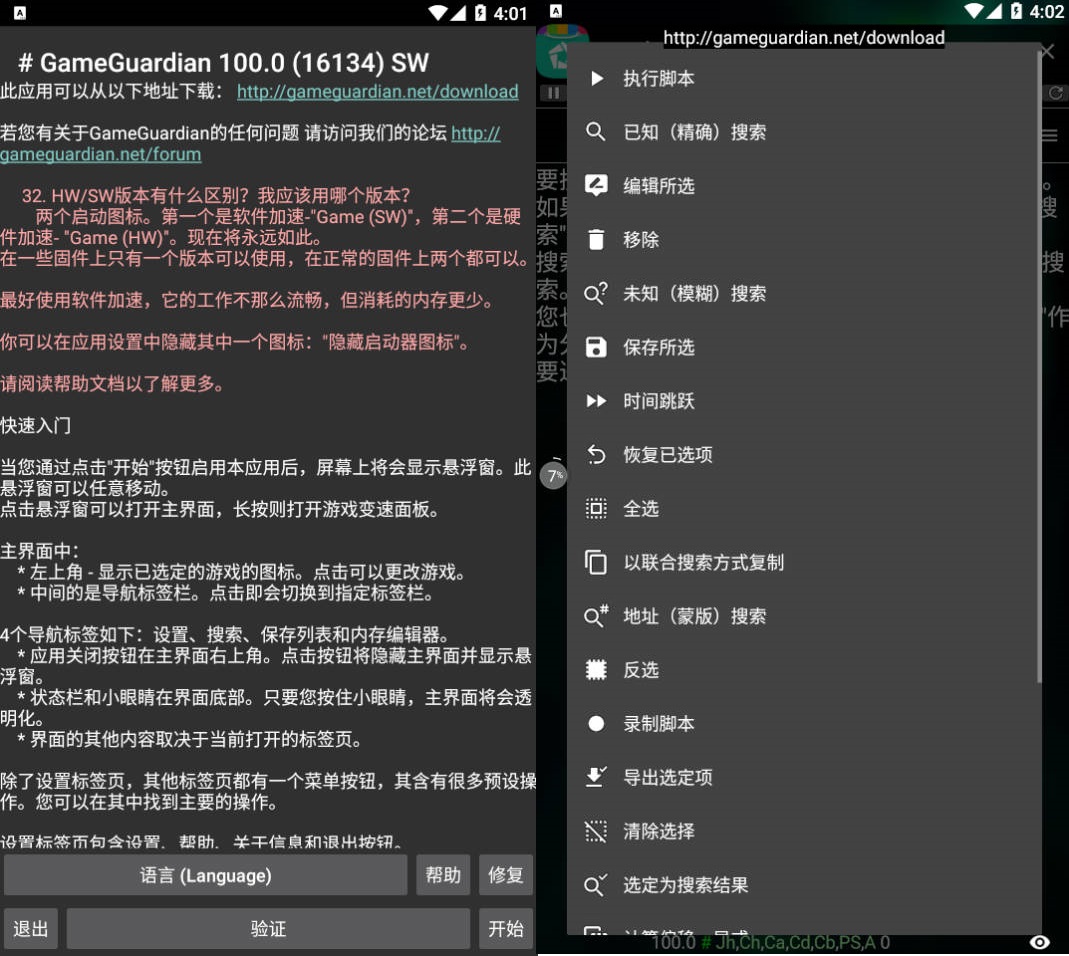
Task: Click the record dot icon for 录制脚本
Action: tap(596, 723)
